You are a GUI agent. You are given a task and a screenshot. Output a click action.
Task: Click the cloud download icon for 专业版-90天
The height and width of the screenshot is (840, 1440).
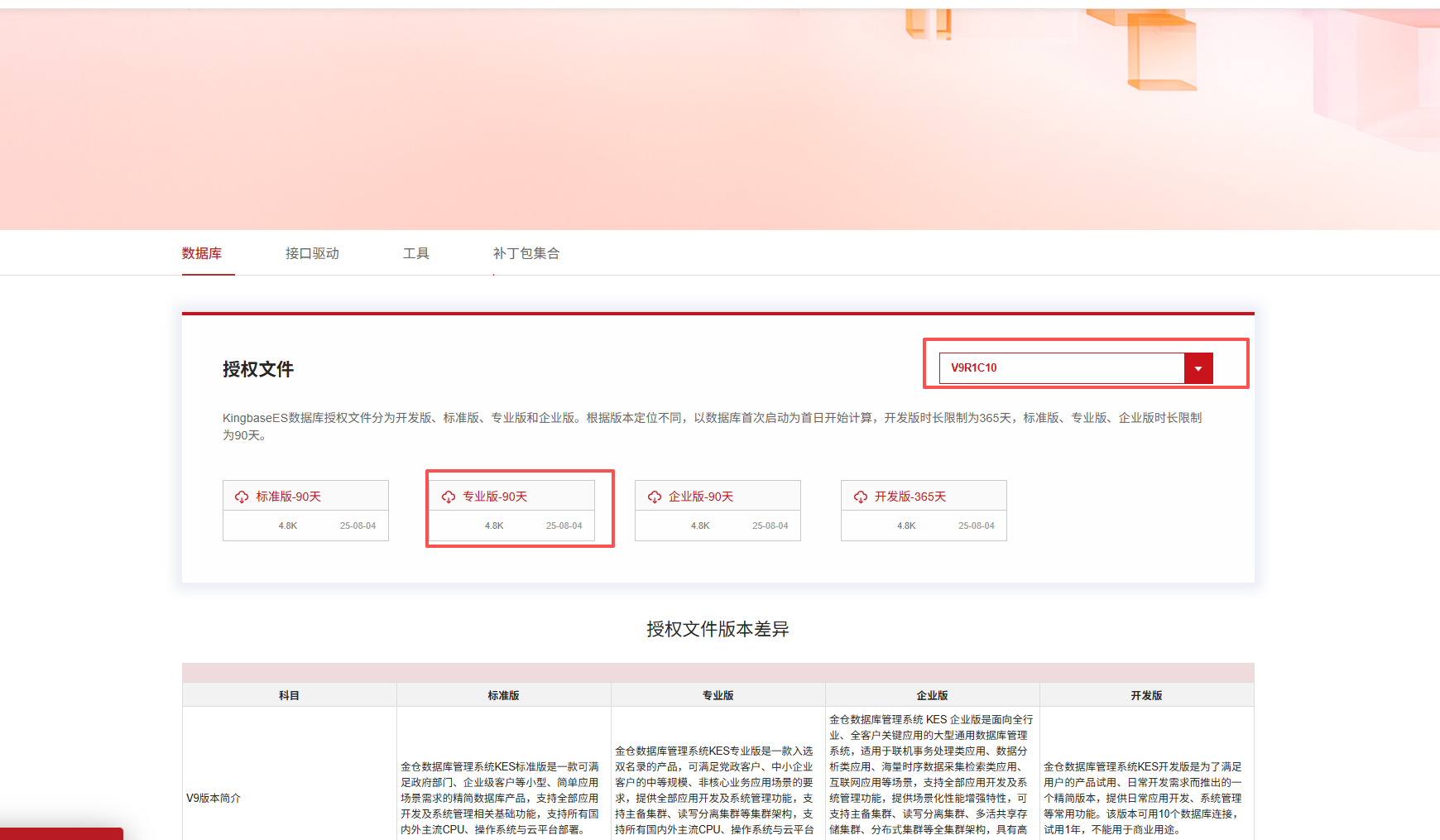(449, 497)
